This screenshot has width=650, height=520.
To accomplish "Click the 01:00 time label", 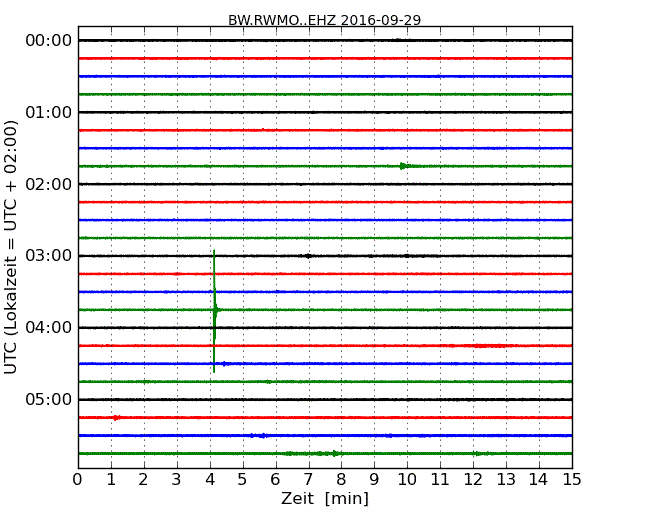I will (49, 112).
